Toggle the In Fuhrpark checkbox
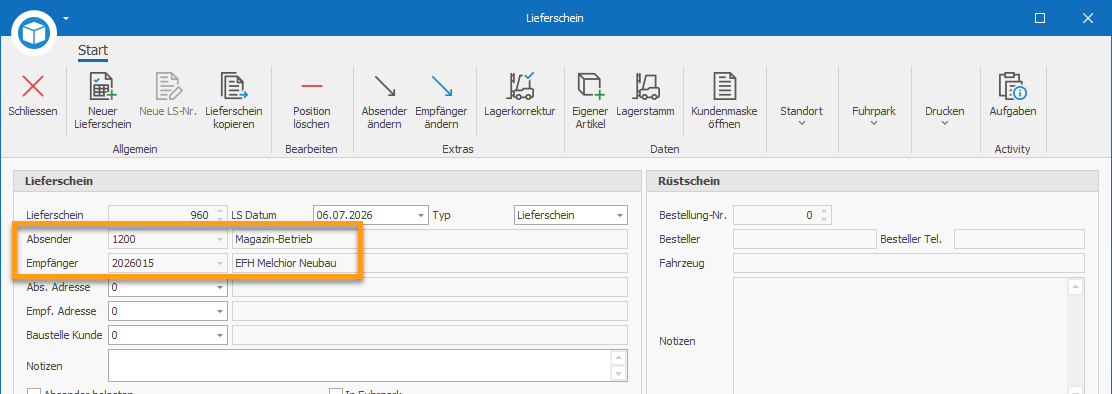Viewport: 1112px width, 394px height. (x=336, y=393)
